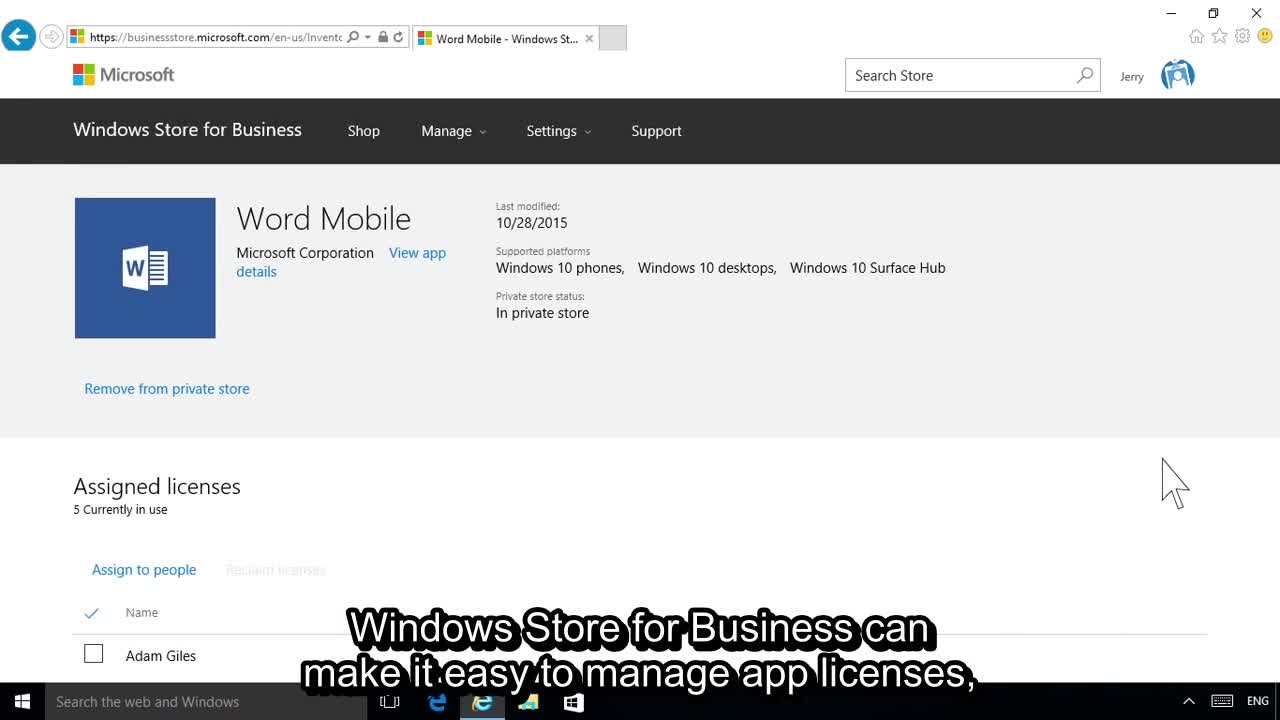This screenshot has width=1280, height=720.
Task: Click the Windows 10 Surface Hub text
Action: pyautogui.click(x=867, y=268)
